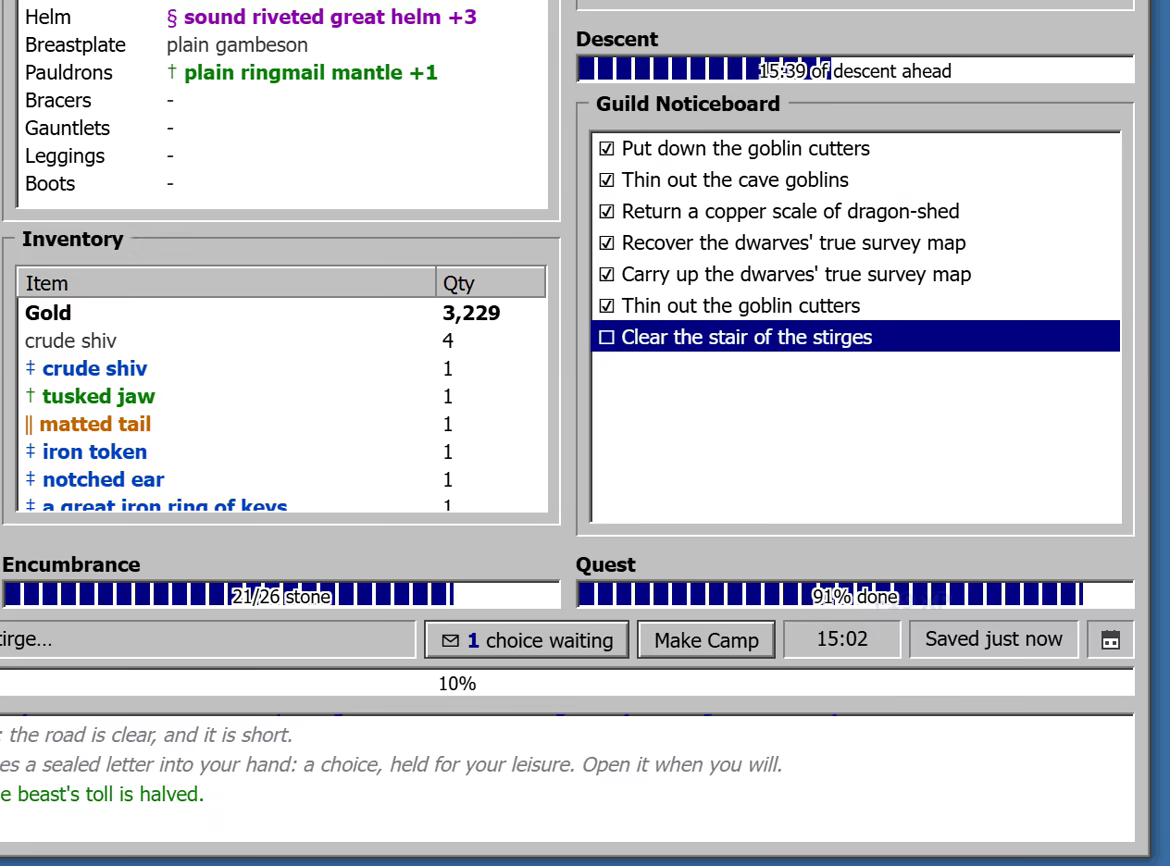Select the plain 'crude shiv' row with quantity 4
Image resolution: width=1170 pixels, height=866 pixels.
282,340
